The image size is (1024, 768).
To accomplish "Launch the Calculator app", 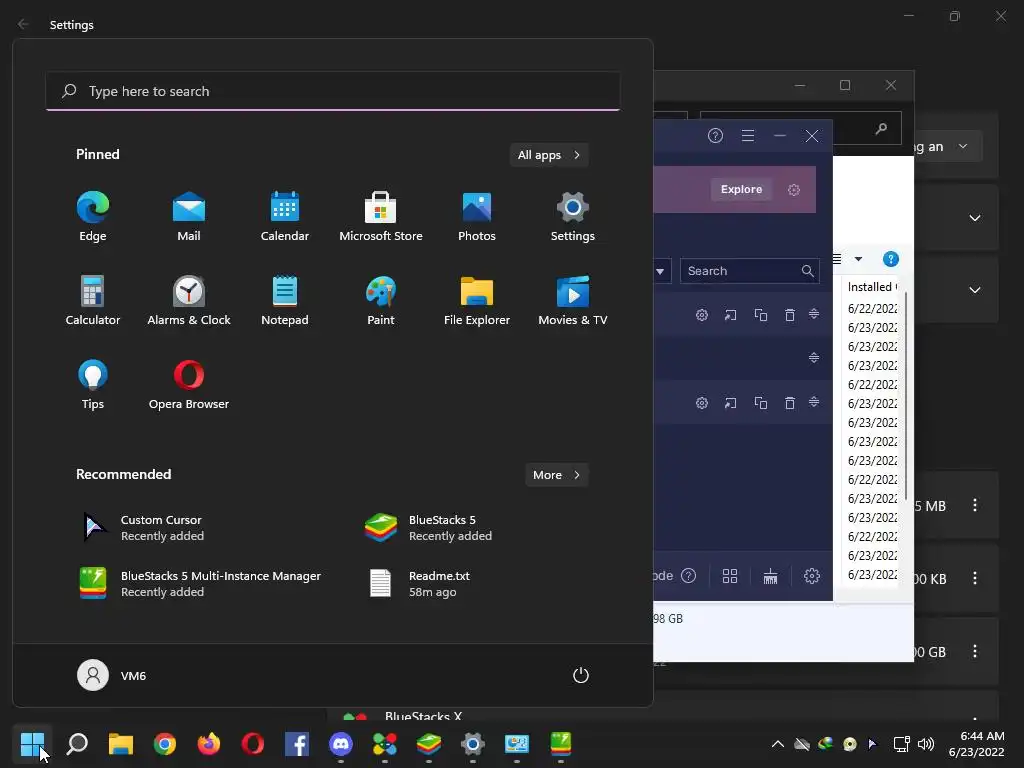I will click(x=93, y=301).
